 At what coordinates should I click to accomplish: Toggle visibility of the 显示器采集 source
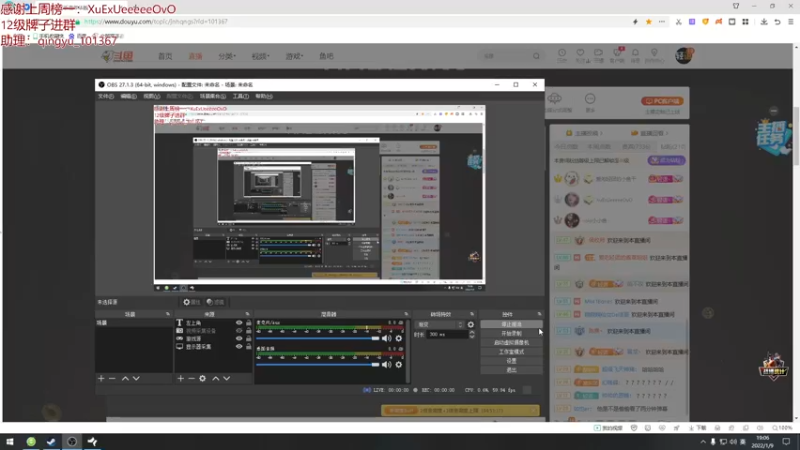pos(239,346)
